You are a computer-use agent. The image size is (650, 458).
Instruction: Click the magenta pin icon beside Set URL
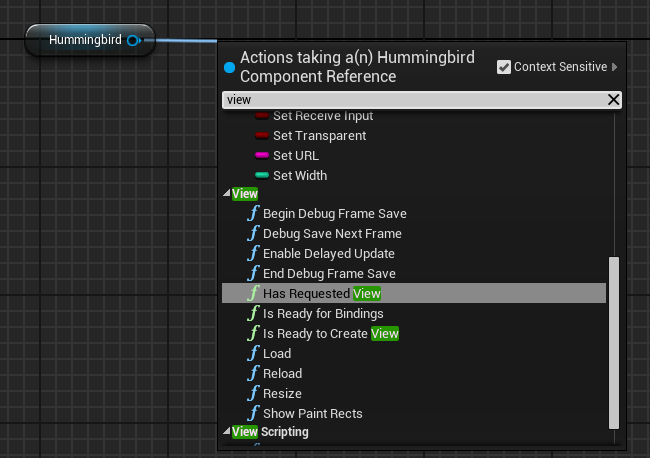262,155
